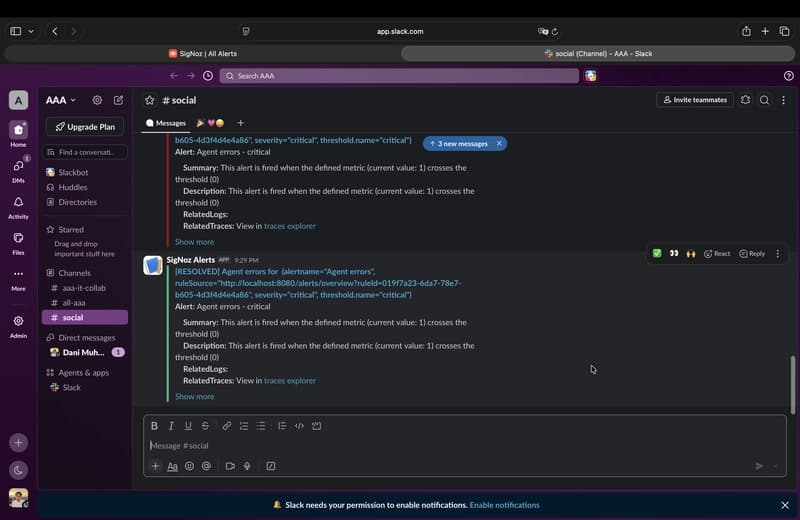Viewport: 800px width, 520px height.
Task: Open Huddles in the sidebar
Action: pos(72,187)
